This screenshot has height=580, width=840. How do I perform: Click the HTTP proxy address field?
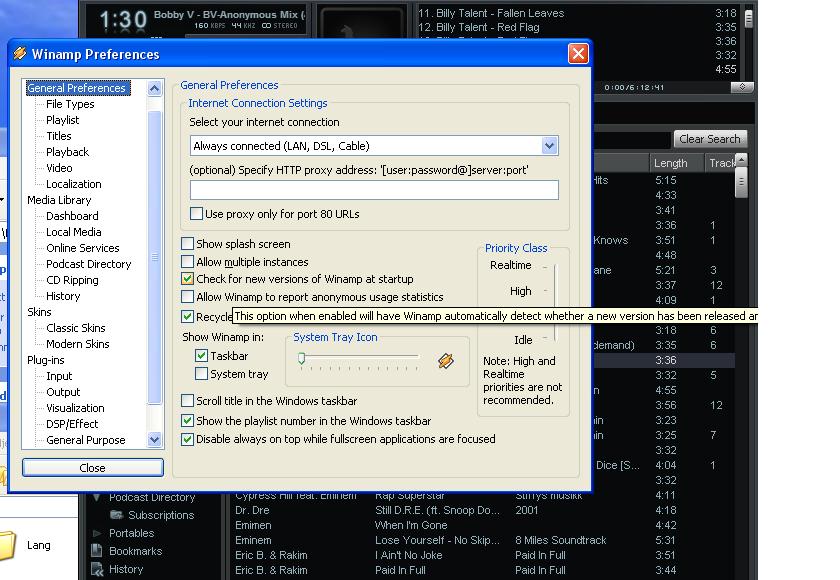click(x=374, y=190)
